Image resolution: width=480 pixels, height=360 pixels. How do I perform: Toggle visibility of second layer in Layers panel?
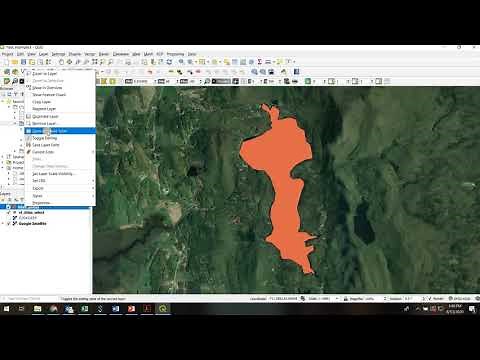click(9, 212)
